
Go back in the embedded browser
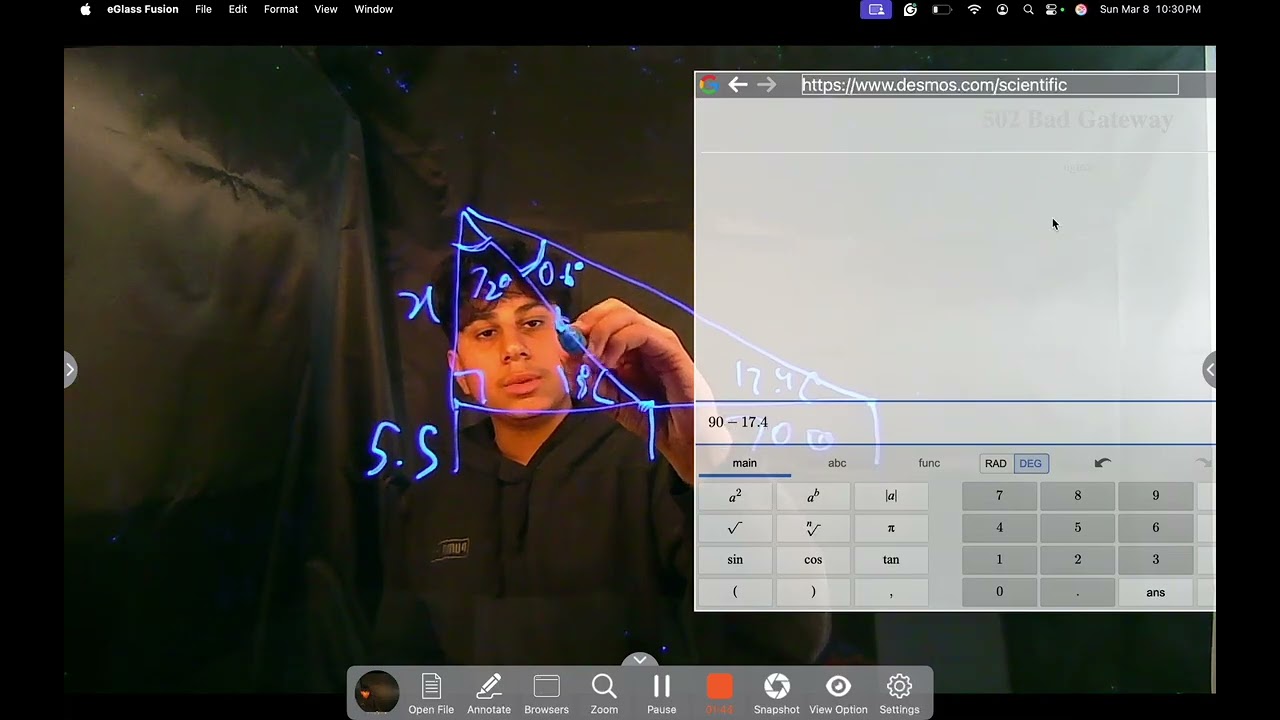tap(738, 85)
